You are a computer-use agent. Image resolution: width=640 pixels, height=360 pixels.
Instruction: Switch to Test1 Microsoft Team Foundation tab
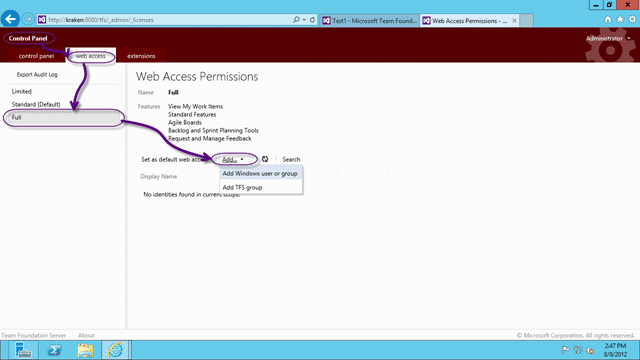coord(370,20)
